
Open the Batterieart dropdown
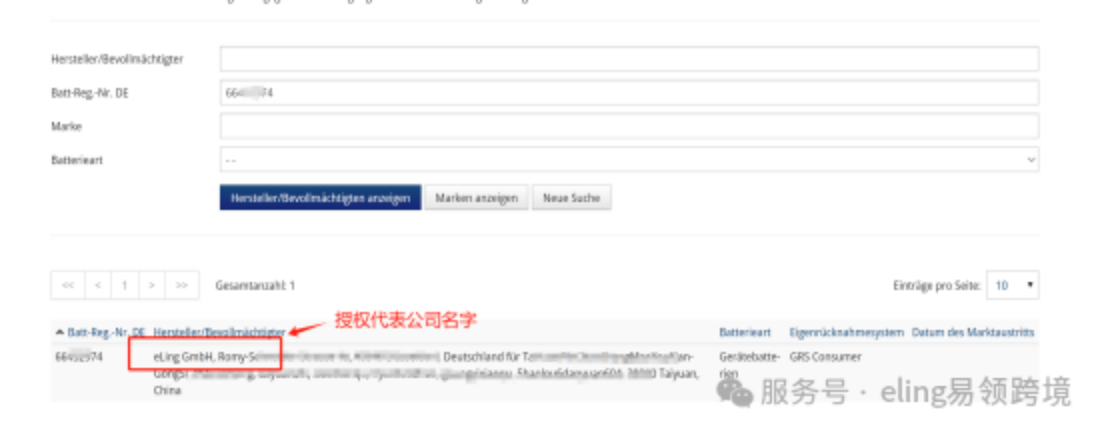[x=629, y=160]
